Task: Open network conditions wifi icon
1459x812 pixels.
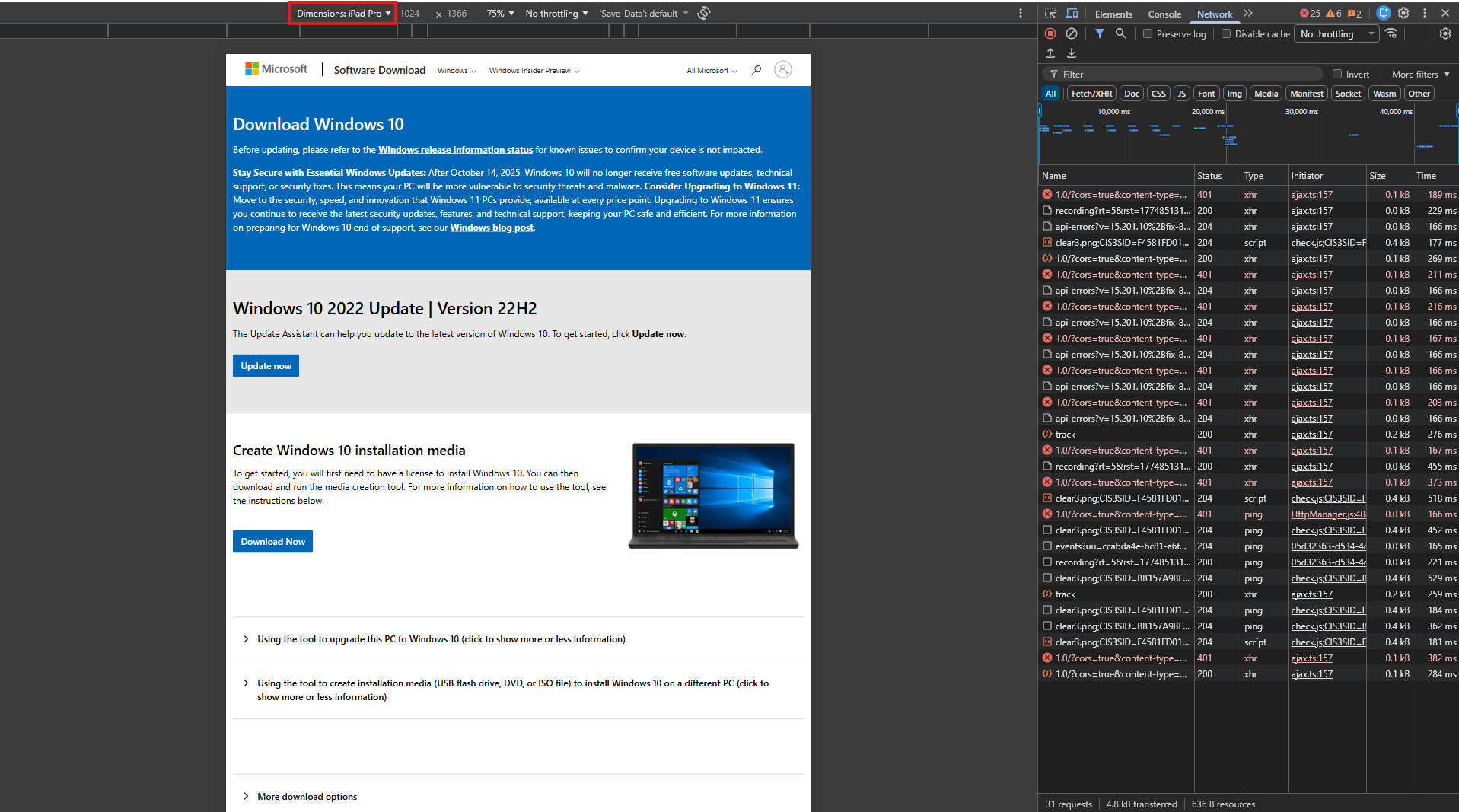Action: coord(1391,33)
